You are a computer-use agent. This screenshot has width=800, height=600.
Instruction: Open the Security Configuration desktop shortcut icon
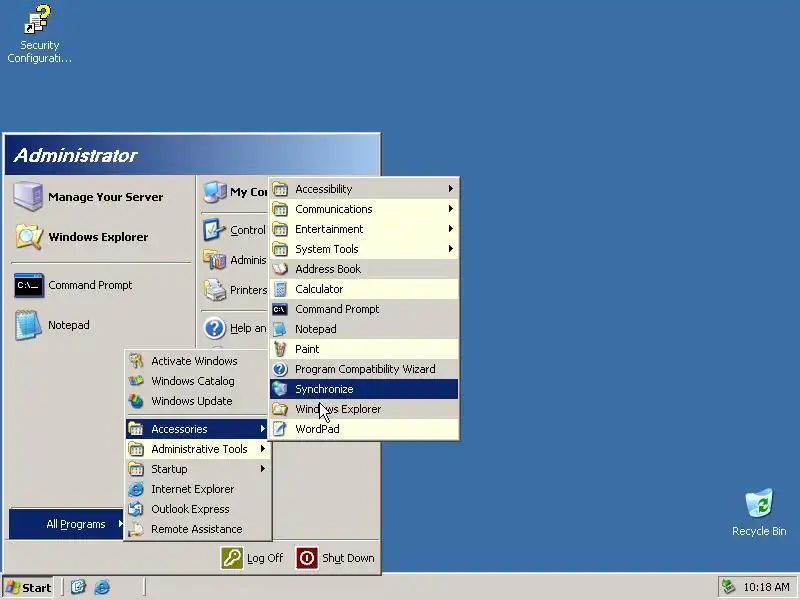click(x=38, y=19)
